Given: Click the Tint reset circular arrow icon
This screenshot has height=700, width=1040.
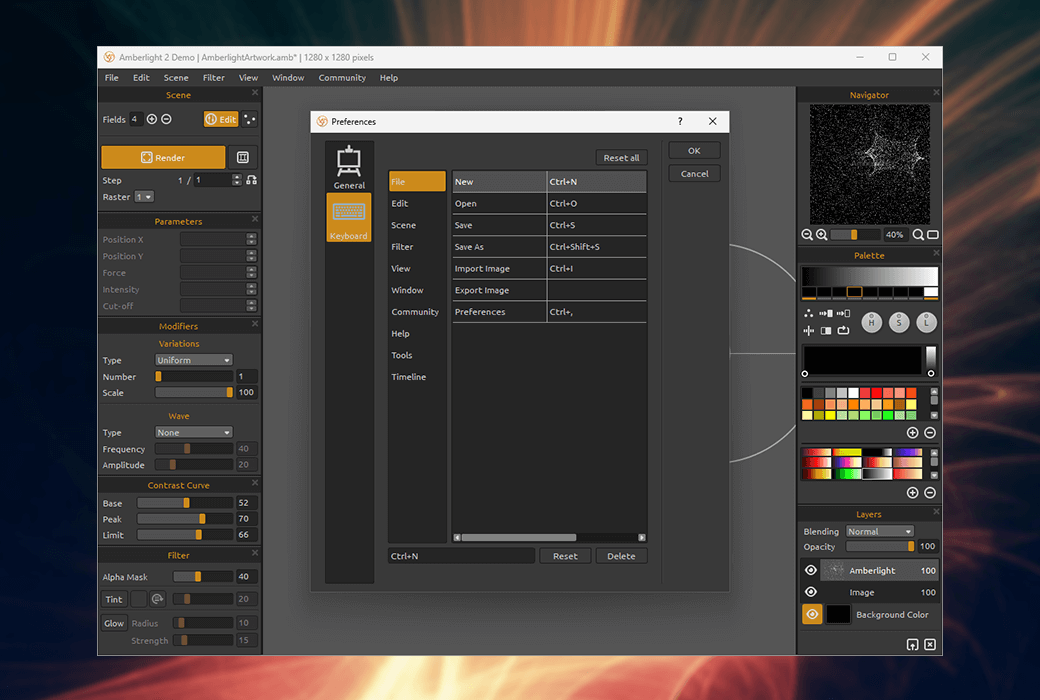Looking at the screenshot, I should (x=157, y=599).
